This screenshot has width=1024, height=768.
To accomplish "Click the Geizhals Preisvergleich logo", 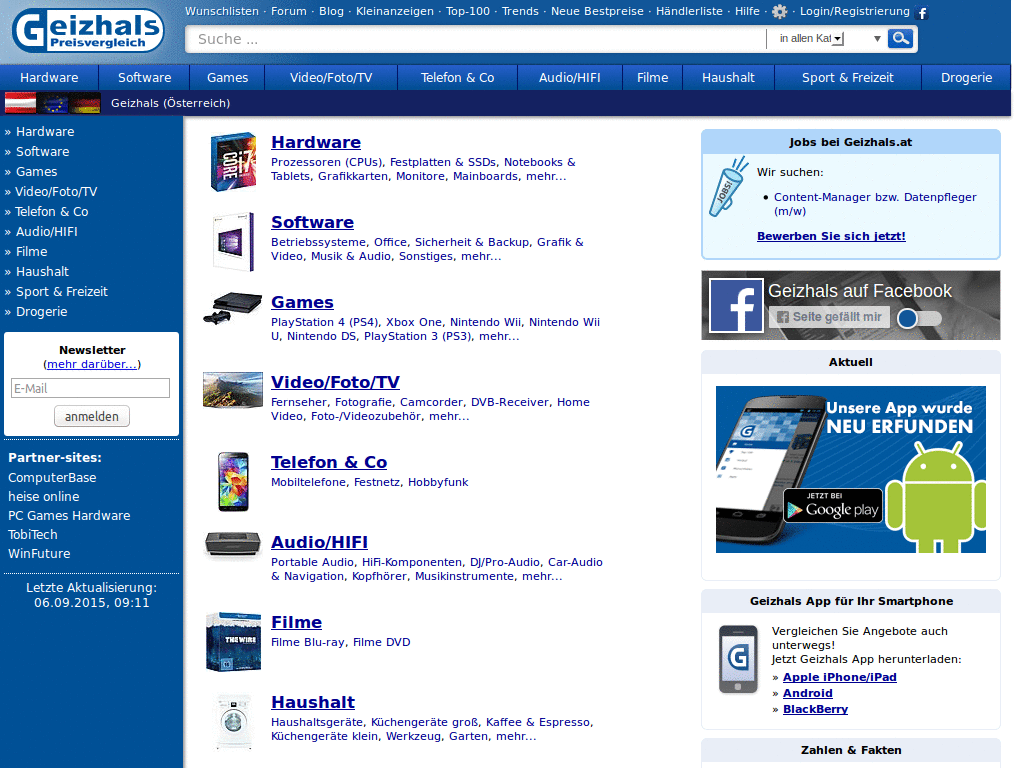I will tap(88, 31).
